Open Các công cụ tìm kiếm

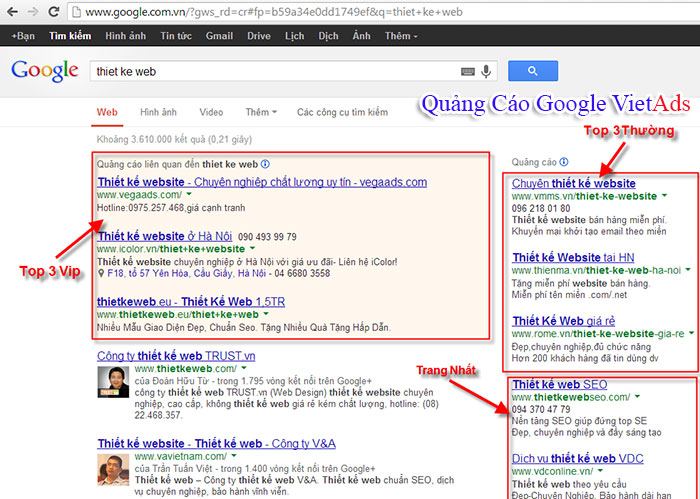point(342,112)
